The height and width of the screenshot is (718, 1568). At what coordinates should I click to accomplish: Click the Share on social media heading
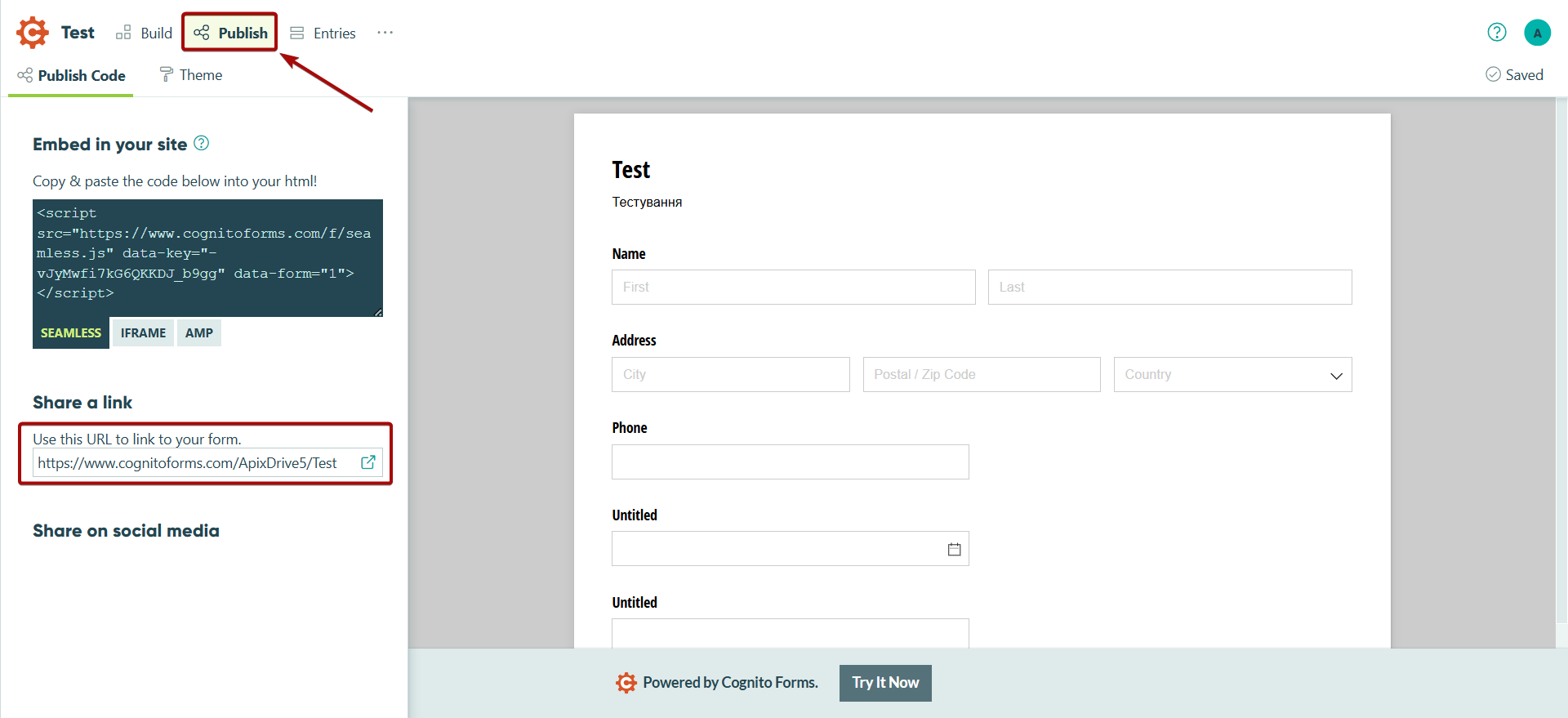126,531
